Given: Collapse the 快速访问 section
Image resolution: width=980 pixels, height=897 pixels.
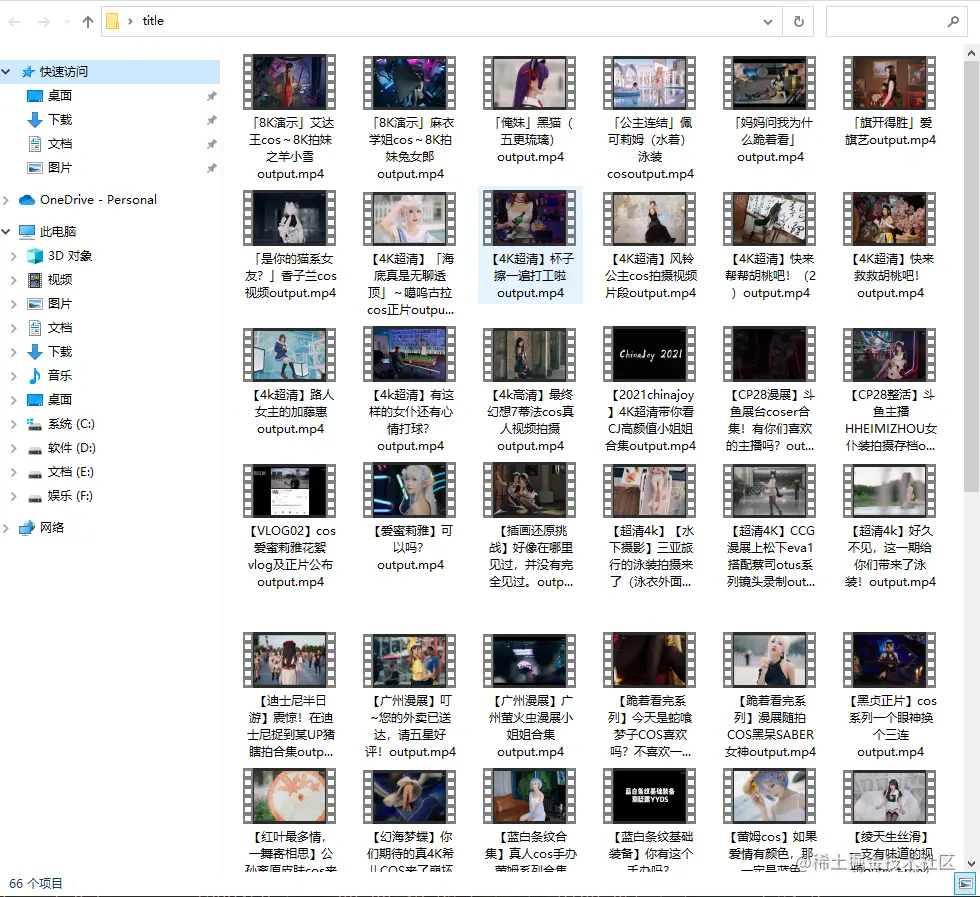Looking at the screenshot, I should click(x=6, y=72).
